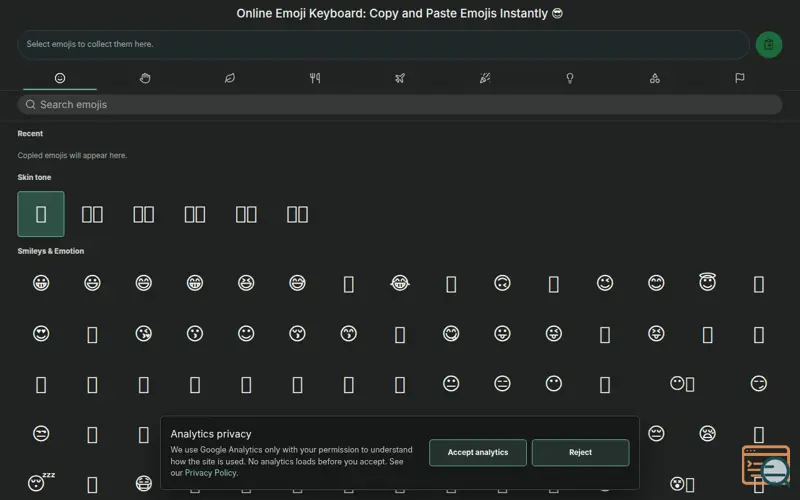Screen dimensions: 800x500
Task: Choose the last skin tone option
Action: 297,214
